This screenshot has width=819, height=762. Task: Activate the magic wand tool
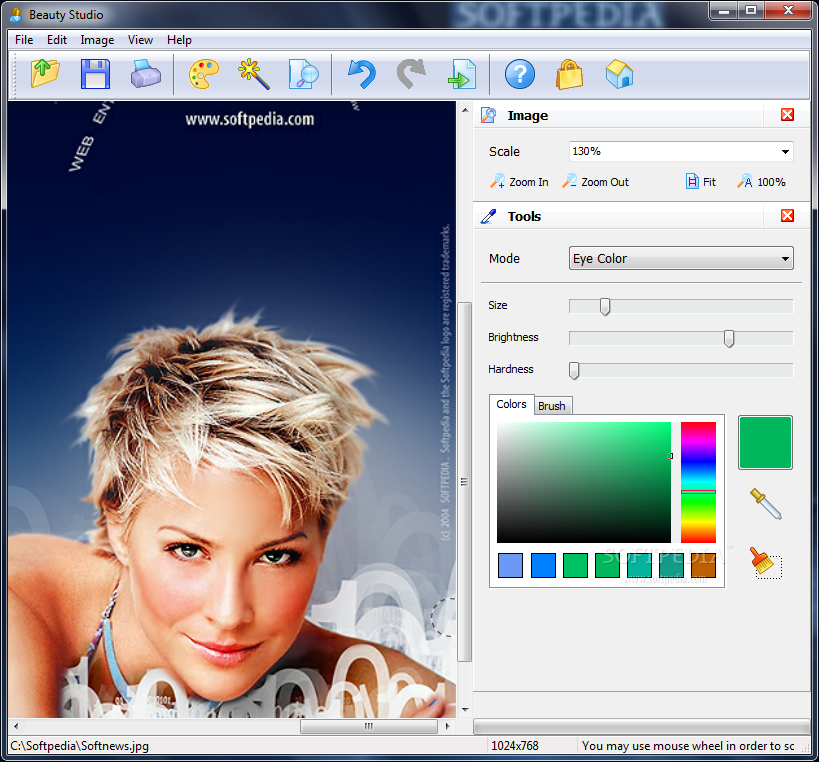tap(254, 74)
